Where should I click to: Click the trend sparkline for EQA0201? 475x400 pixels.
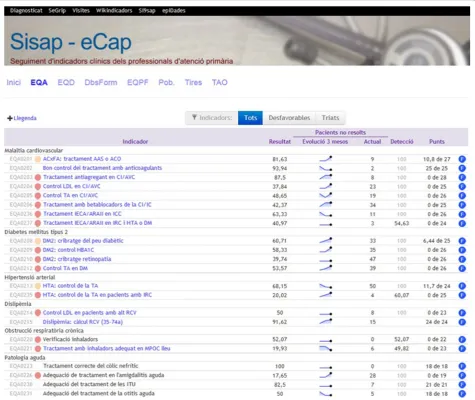point(326,159)
